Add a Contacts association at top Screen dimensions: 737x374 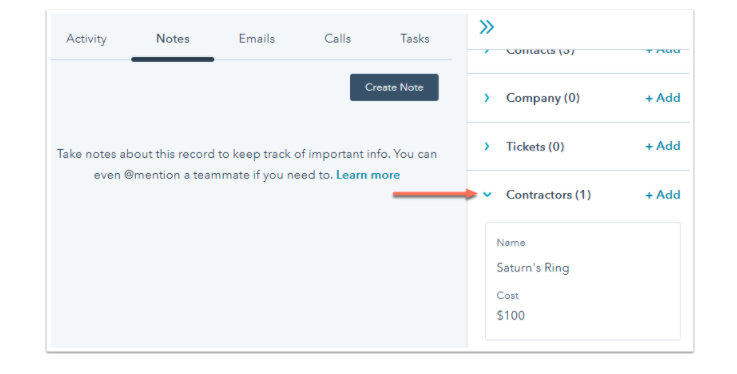[663, 50]
